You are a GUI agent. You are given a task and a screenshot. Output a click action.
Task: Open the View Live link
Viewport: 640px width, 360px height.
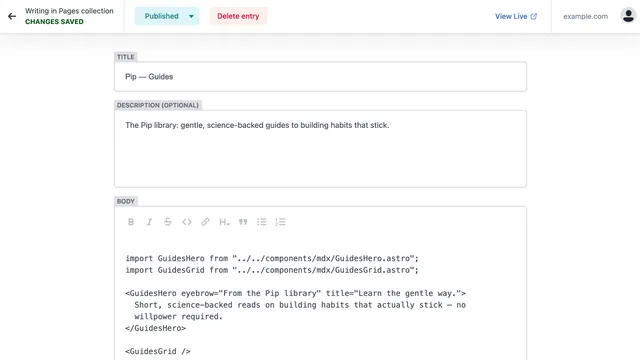(x=516, y=16)
